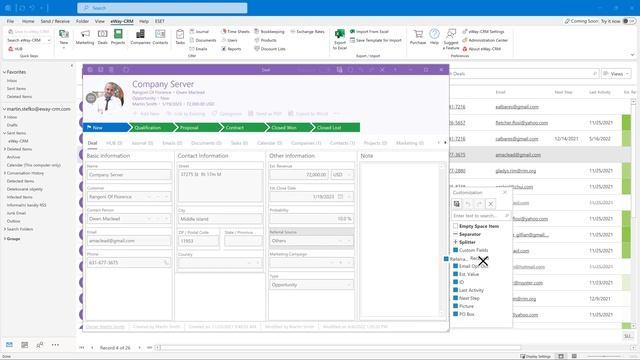Select the Custom Fields item in Customization
This screenshot has height=360, width=640.
click(x=471, y=250)
